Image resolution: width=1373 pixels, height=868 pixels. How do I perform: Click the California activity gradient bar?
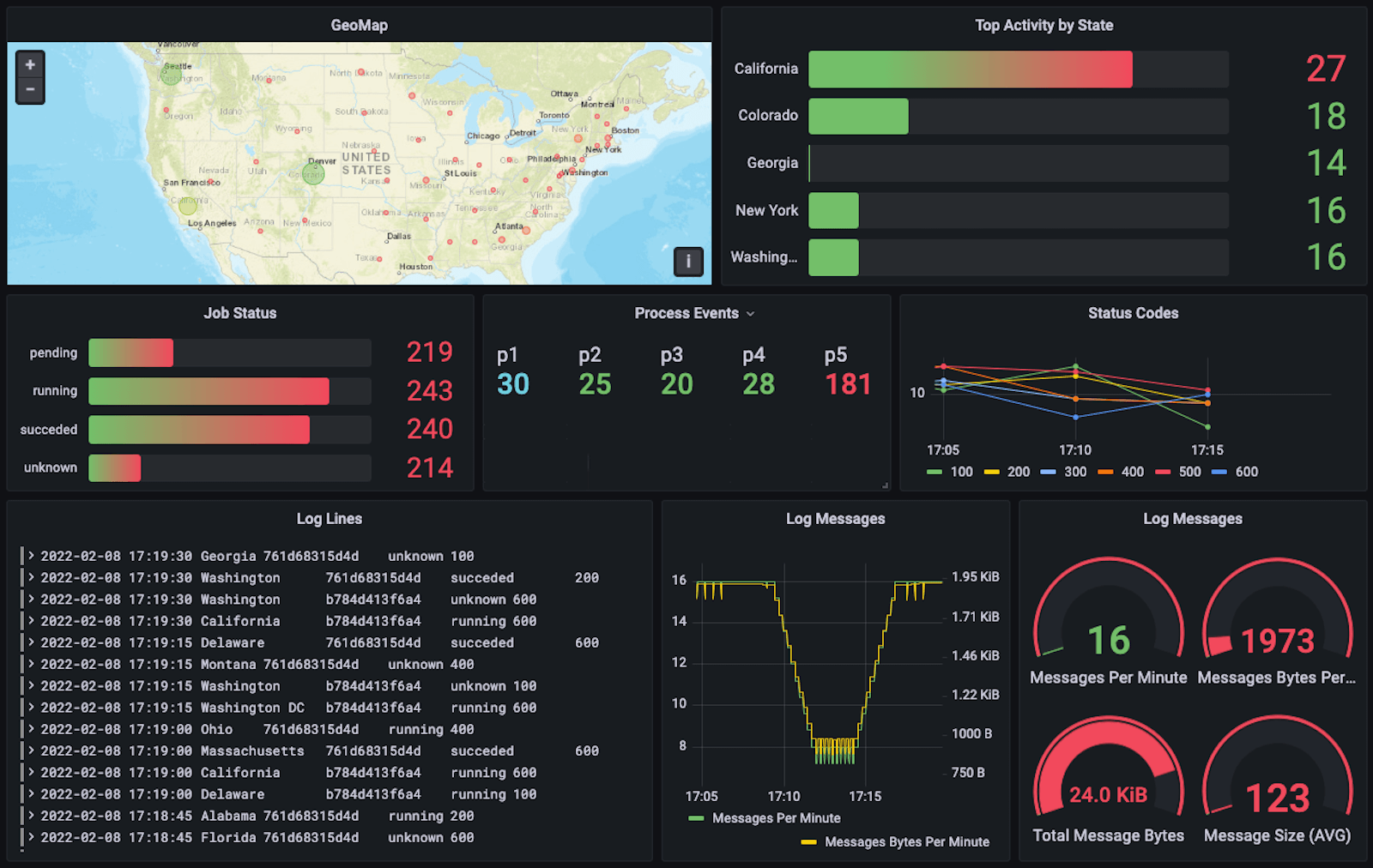tap(971, 69)
